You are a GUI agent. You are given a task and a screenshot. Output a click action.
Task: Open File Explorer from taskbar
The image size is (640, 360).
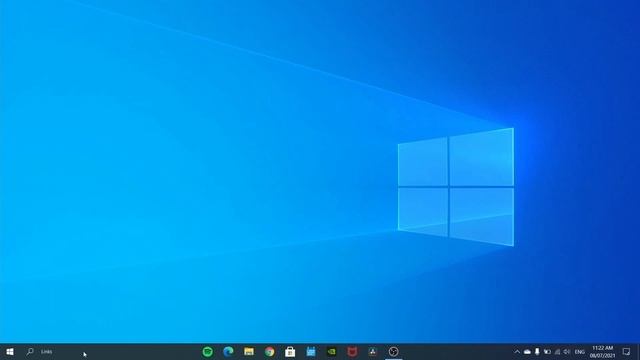249,351
